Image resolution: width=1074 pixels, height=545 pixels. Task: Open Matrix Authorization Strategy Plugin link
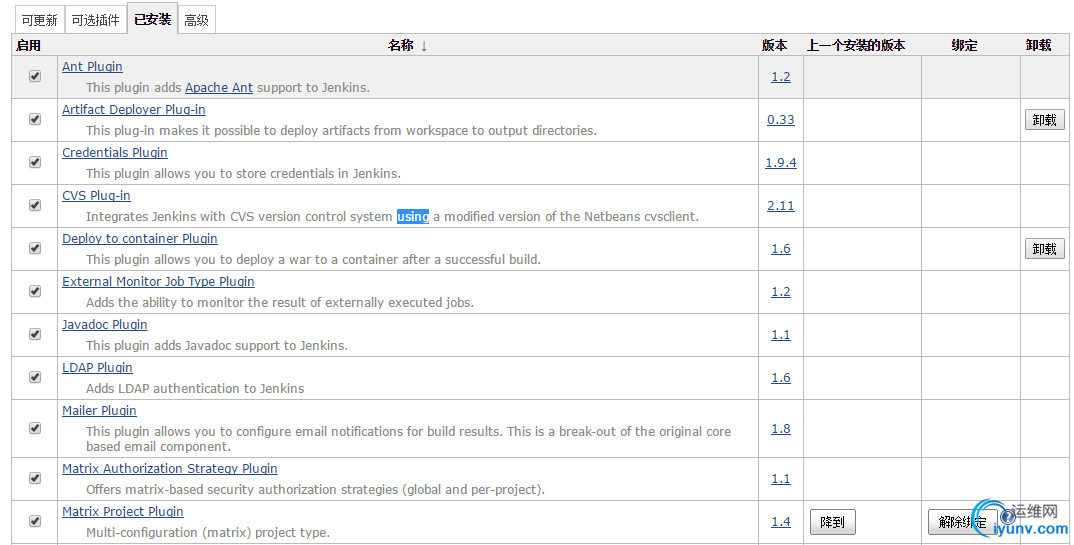tap(170, 469)
